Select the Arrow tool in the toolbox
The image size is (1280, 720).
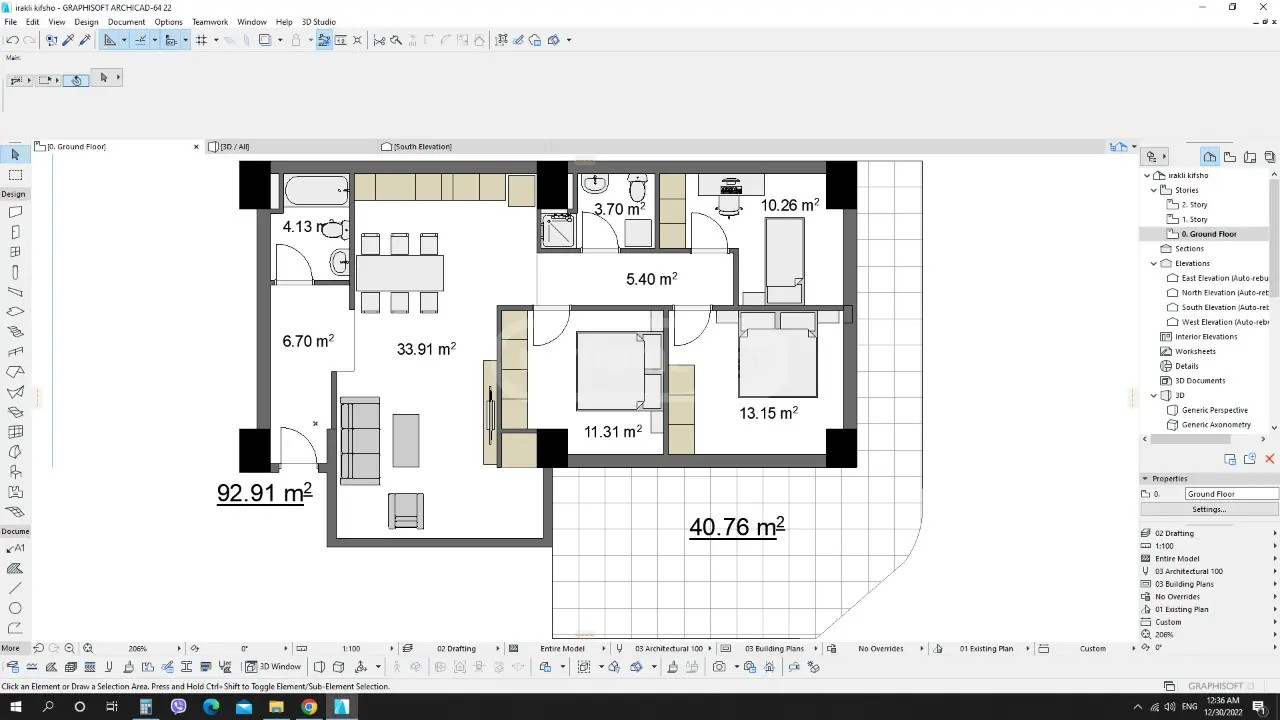(x=15, y=154)
